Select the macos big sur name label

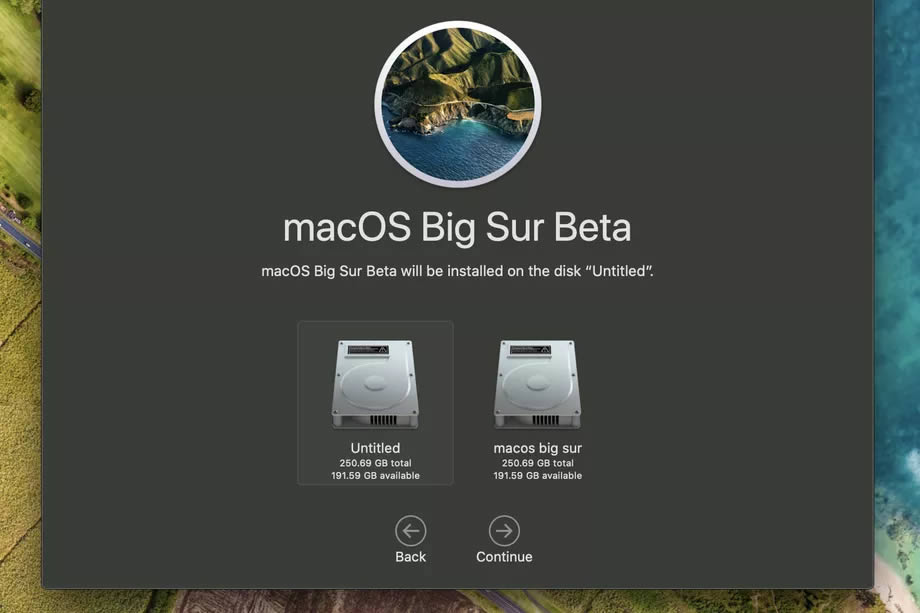tap(537, 448)
